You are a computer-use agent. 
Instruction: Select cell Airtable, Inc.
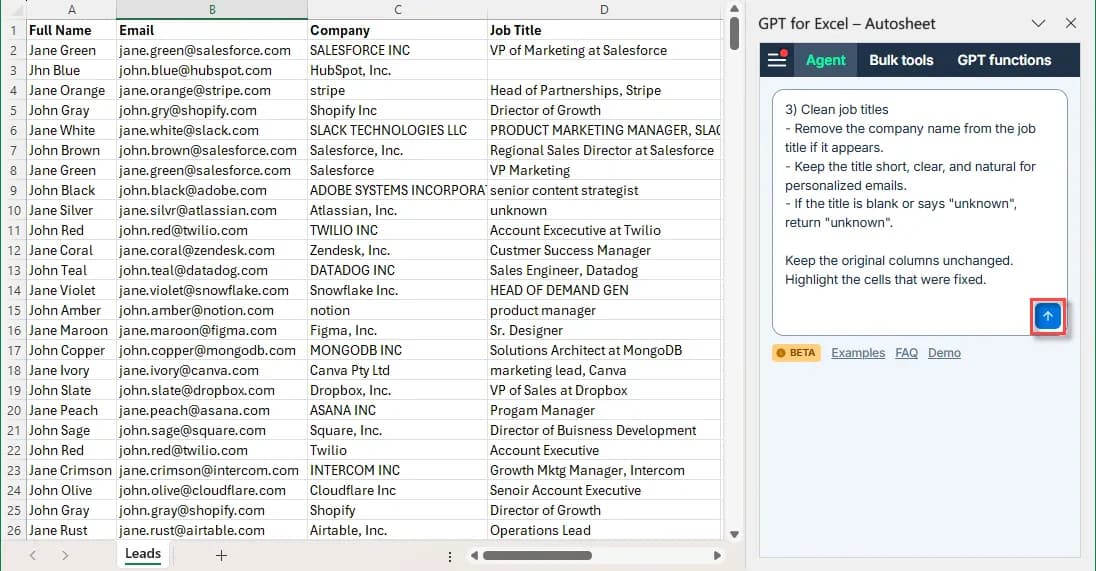click(397, 530)
